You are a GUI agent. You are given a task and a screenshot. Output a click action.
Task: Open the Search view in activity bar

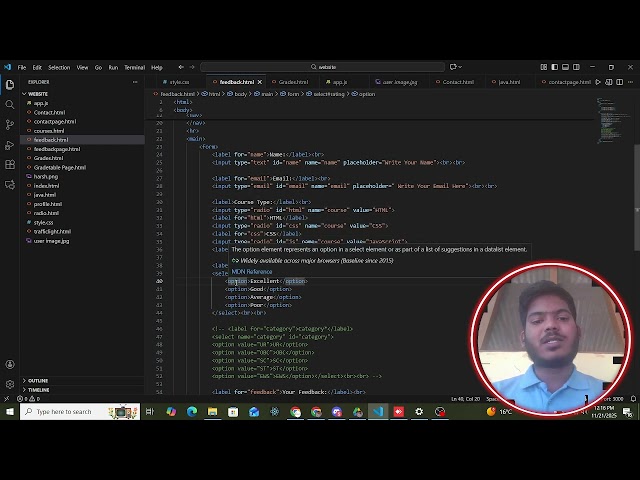click(x=10, y=104)
